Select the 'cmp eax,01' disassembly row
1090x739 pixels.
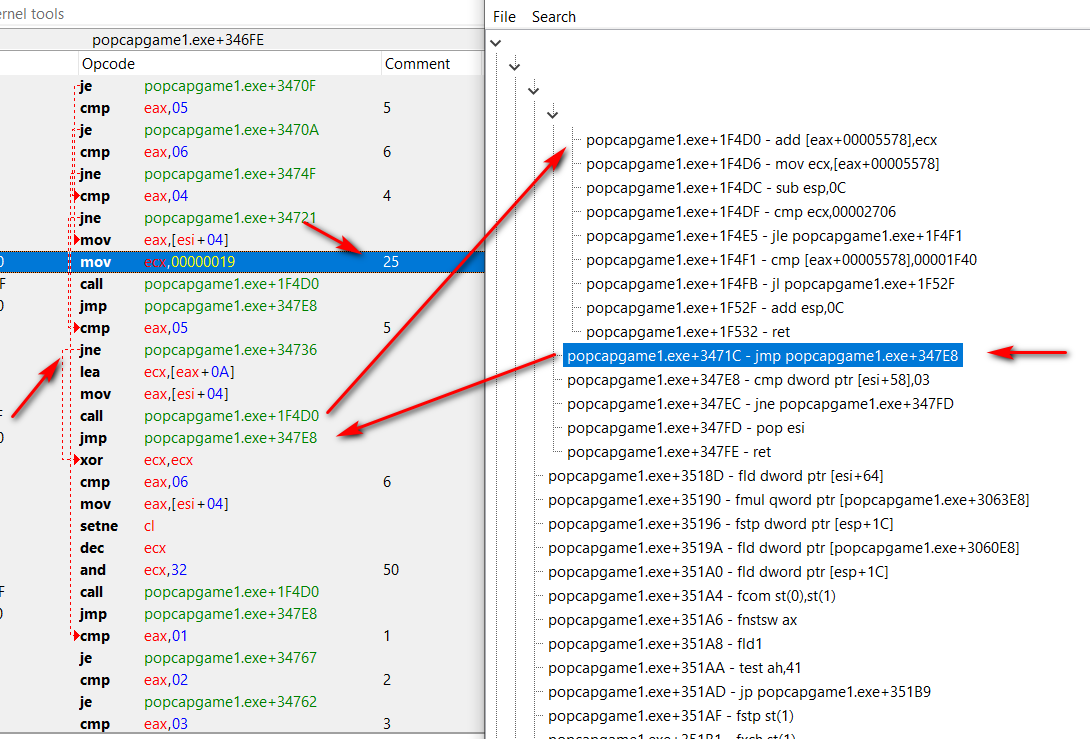[242, 636]
